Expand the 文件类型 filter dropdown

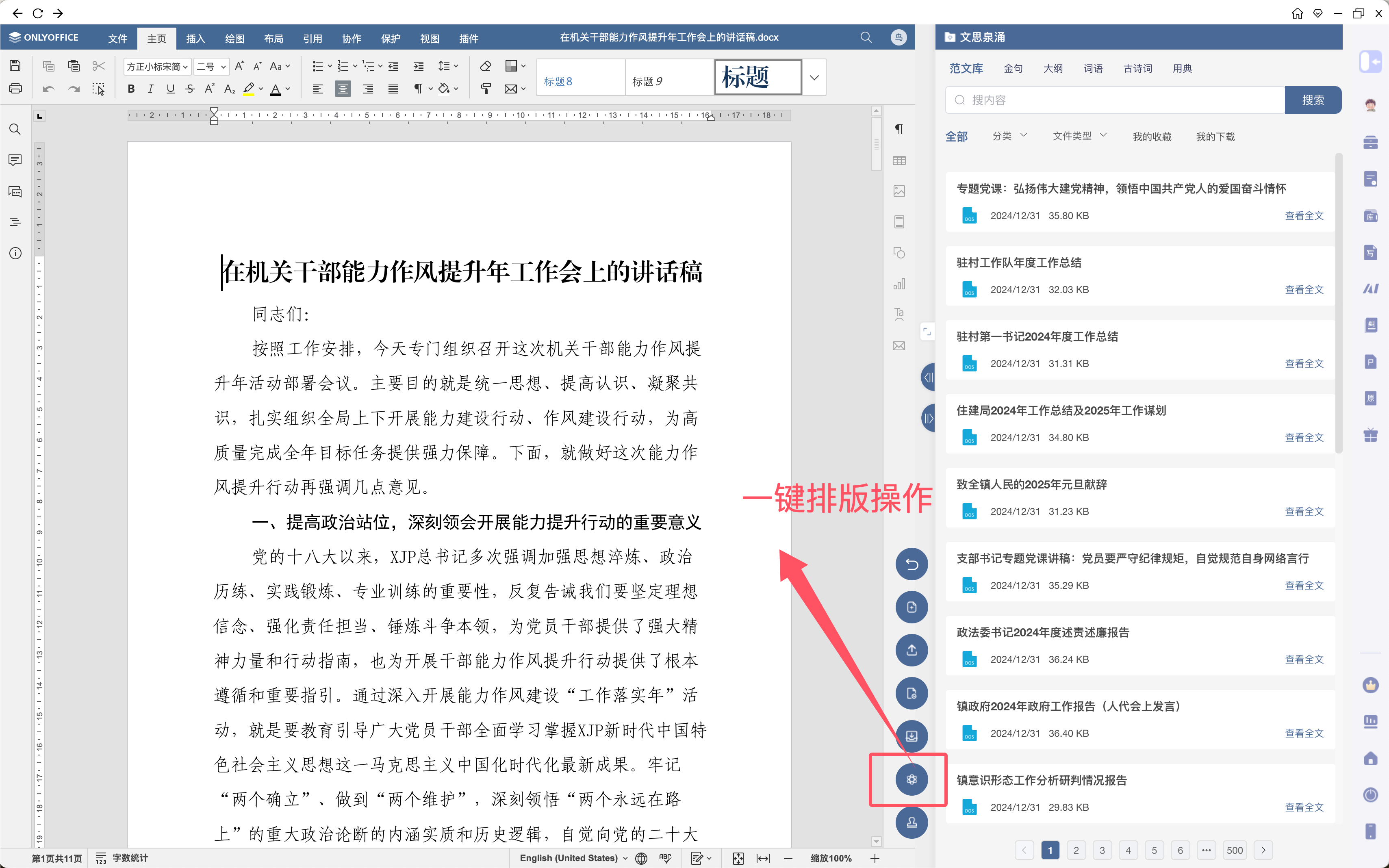click(x=1080, y=136)
